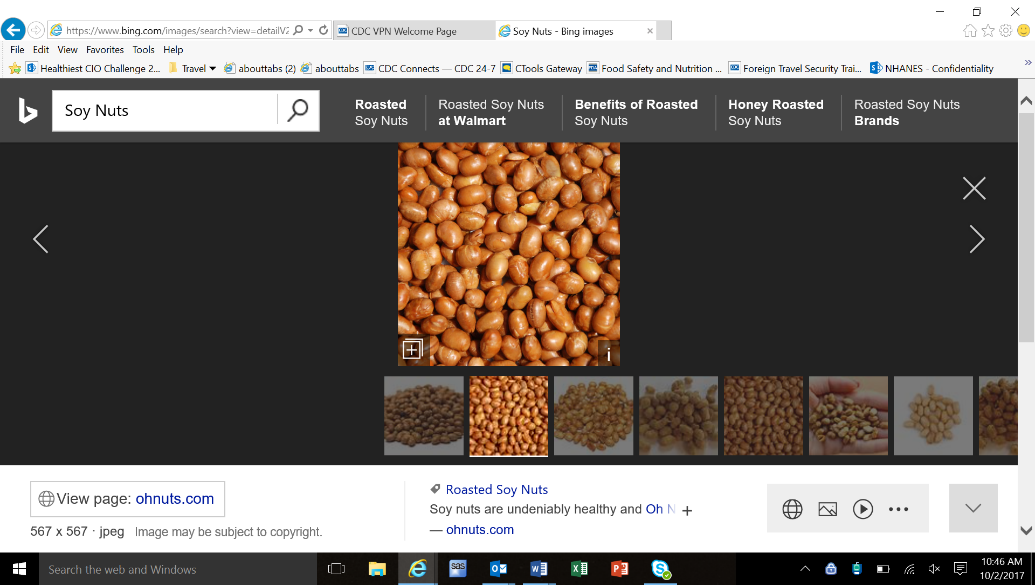Open NHANES - Confidentiality favorite
The image size is (1035, 585).
(931, 68)
